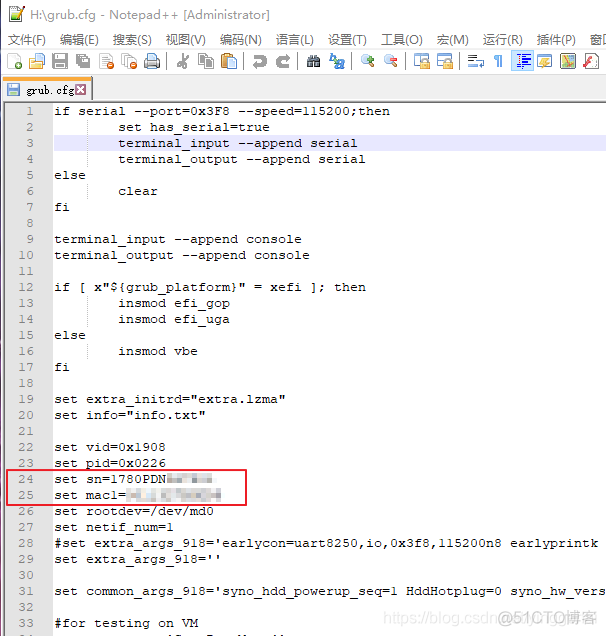Click the Cut scissors icon
Screen dimensions: 606x636
(x=183, y=62)
